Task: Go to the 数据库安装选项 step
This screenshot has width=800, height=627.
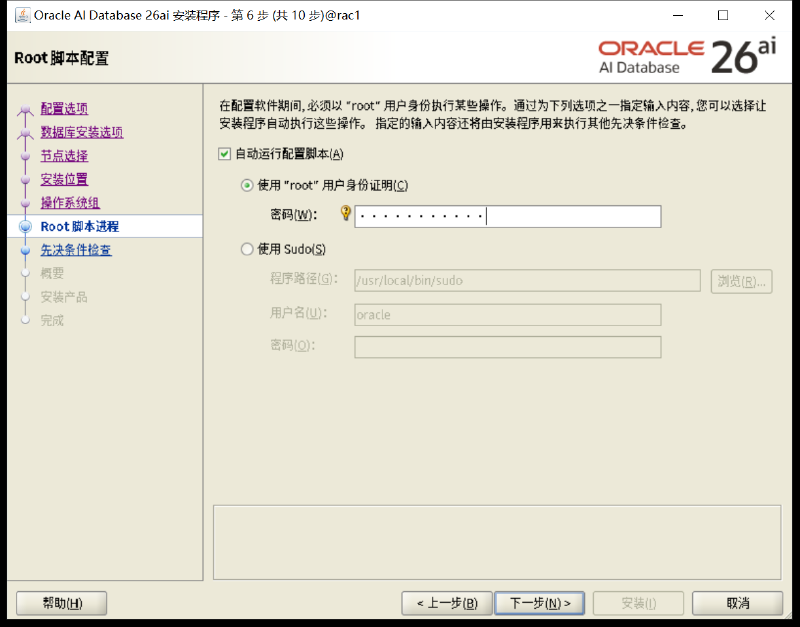Action: (82, 132)
